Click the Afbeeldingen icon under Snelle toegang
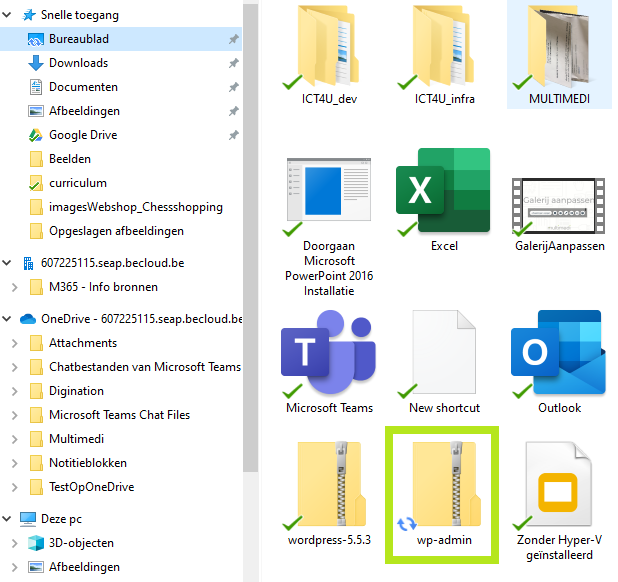Viewport: 618px width, 582px height. pyautogui.click(x=36, y=111)
